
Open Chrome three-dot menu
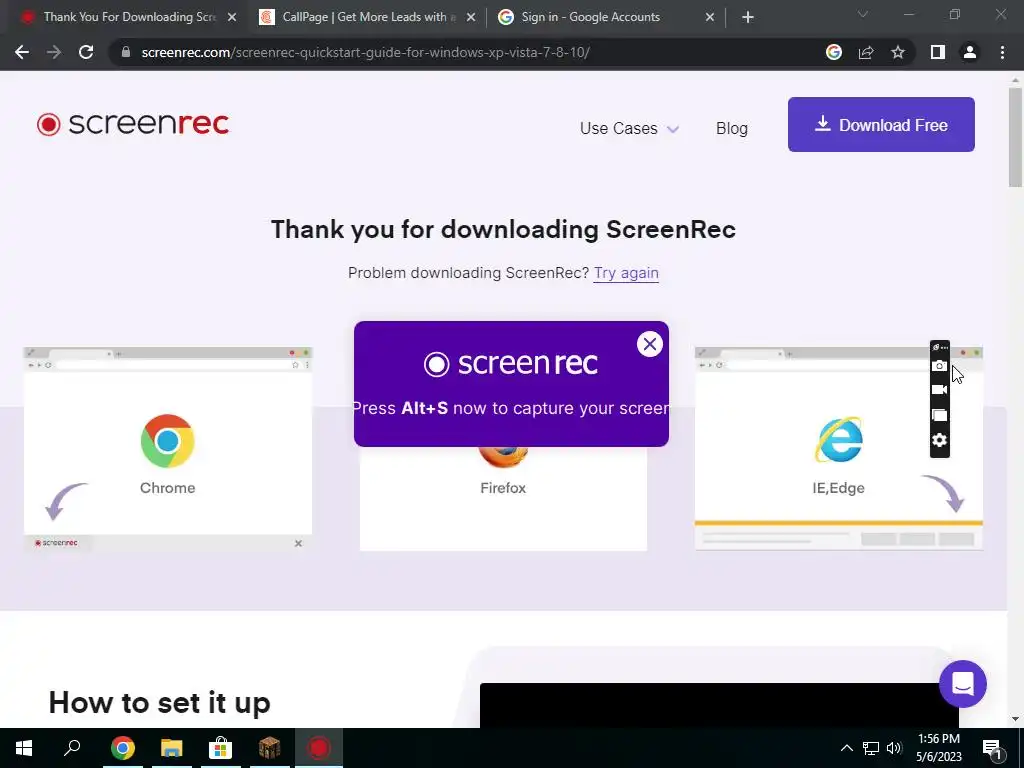(1002, 52)
